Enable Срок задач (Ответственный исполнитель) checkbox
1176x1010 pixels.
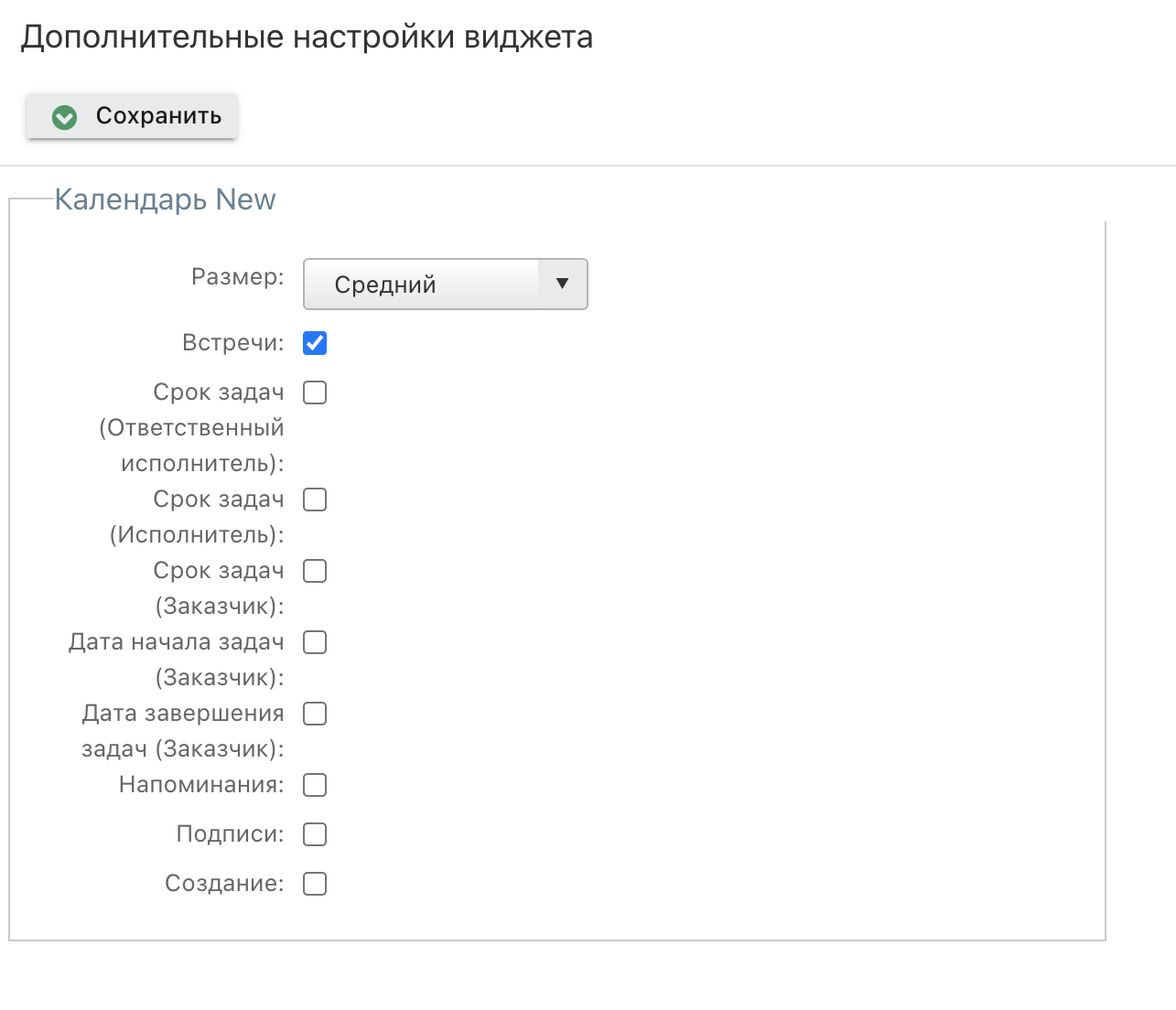[315, 392]
